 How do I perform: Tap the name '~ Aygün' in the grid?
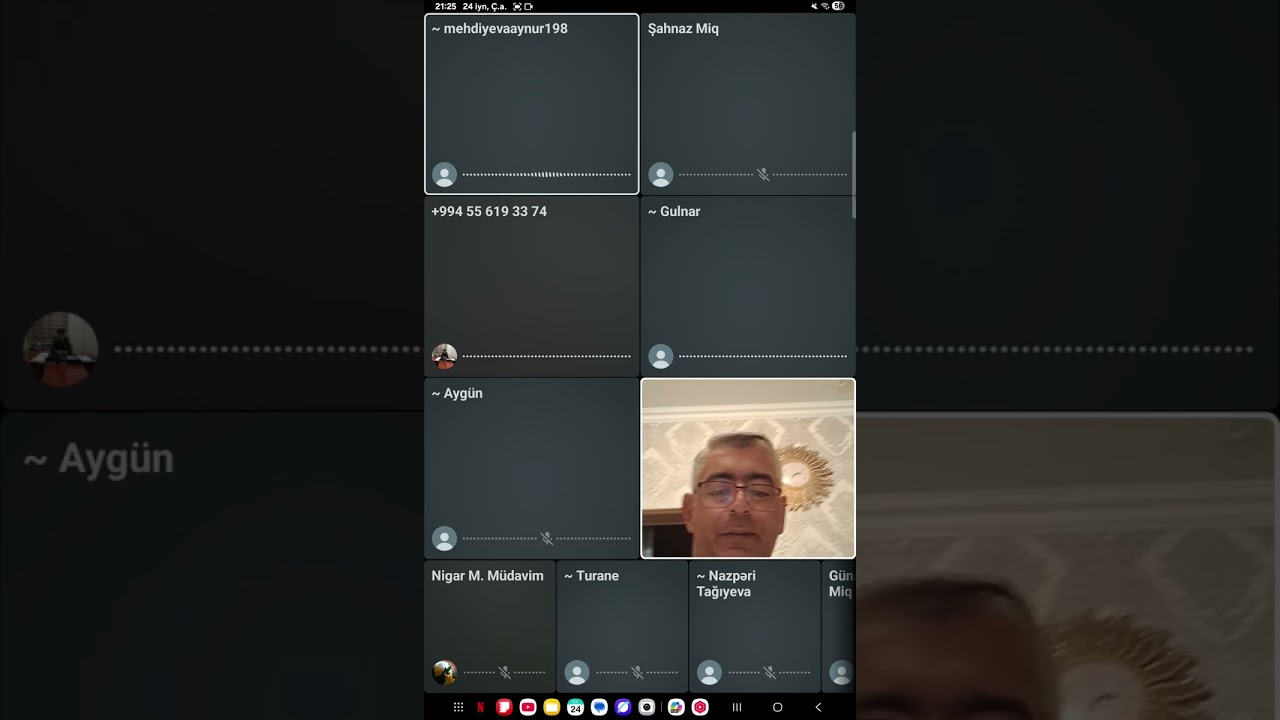[x=457, y=394]
